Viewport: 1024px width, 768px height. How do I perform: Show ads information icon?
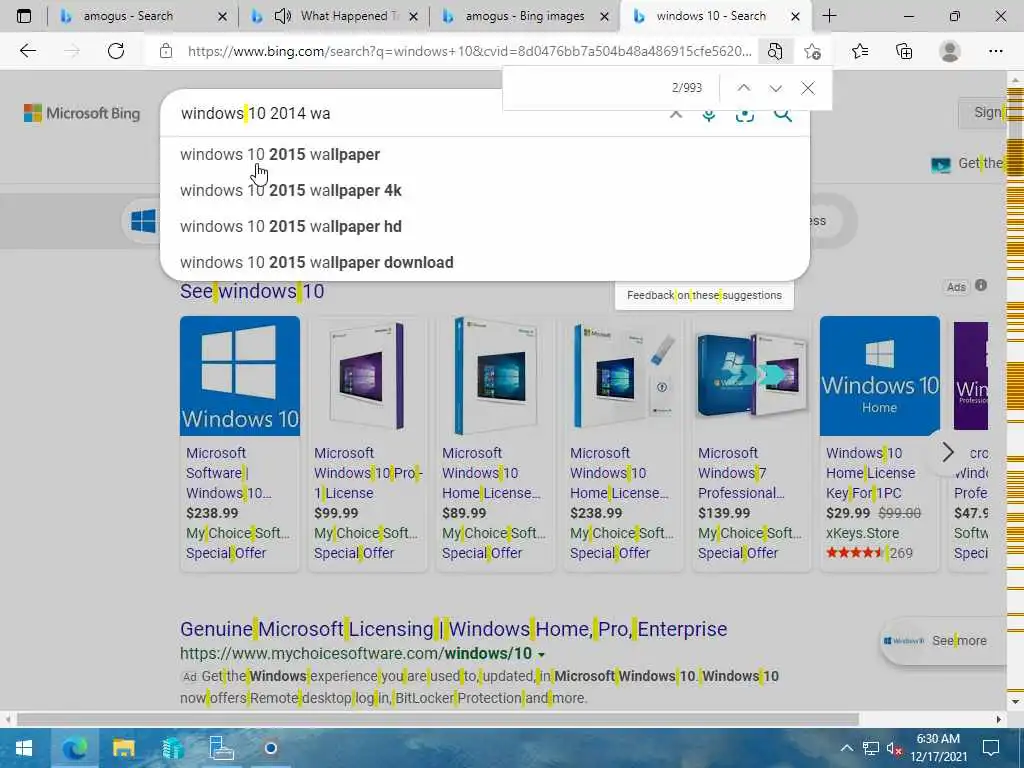click(x=981, y=285)
